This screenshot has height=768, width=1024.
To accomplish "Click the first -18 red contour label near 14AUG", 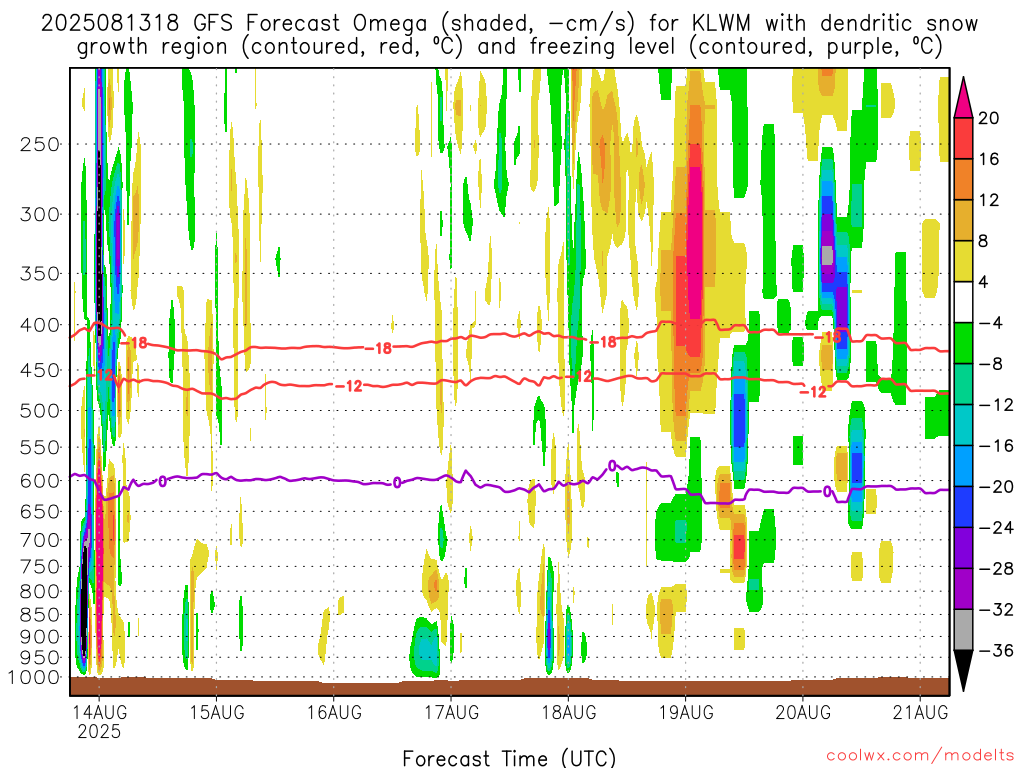I will [x=135, y=343].
